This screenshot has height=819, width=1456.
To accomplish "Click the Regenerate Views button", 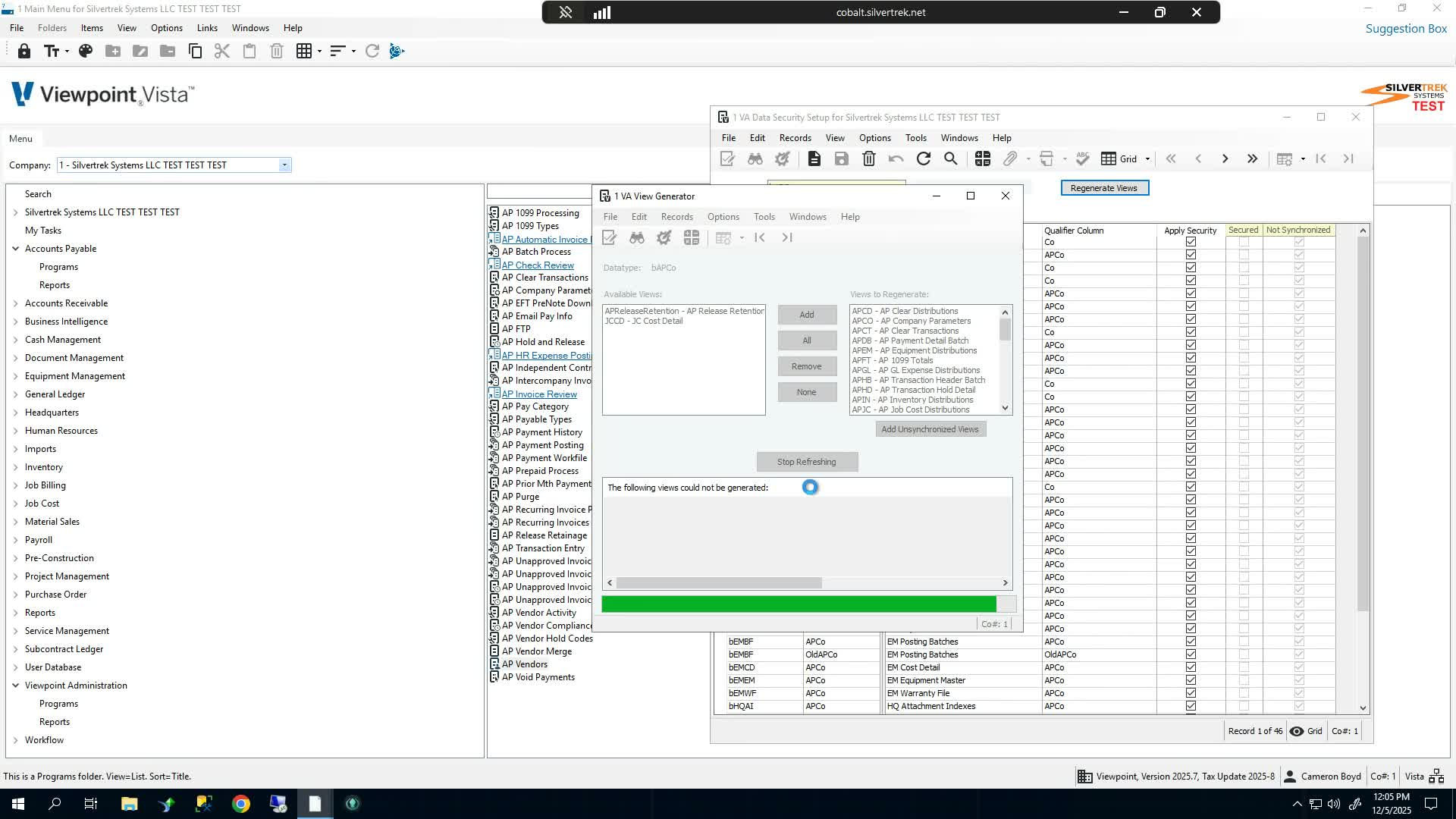I will point(1104,188).
